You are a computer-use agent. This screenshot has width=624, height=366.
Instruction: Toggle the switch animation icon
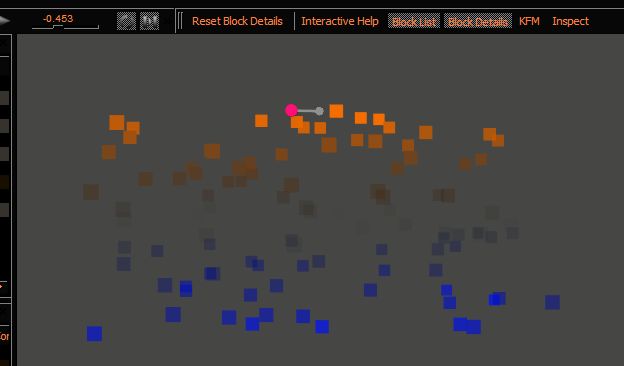150,21
